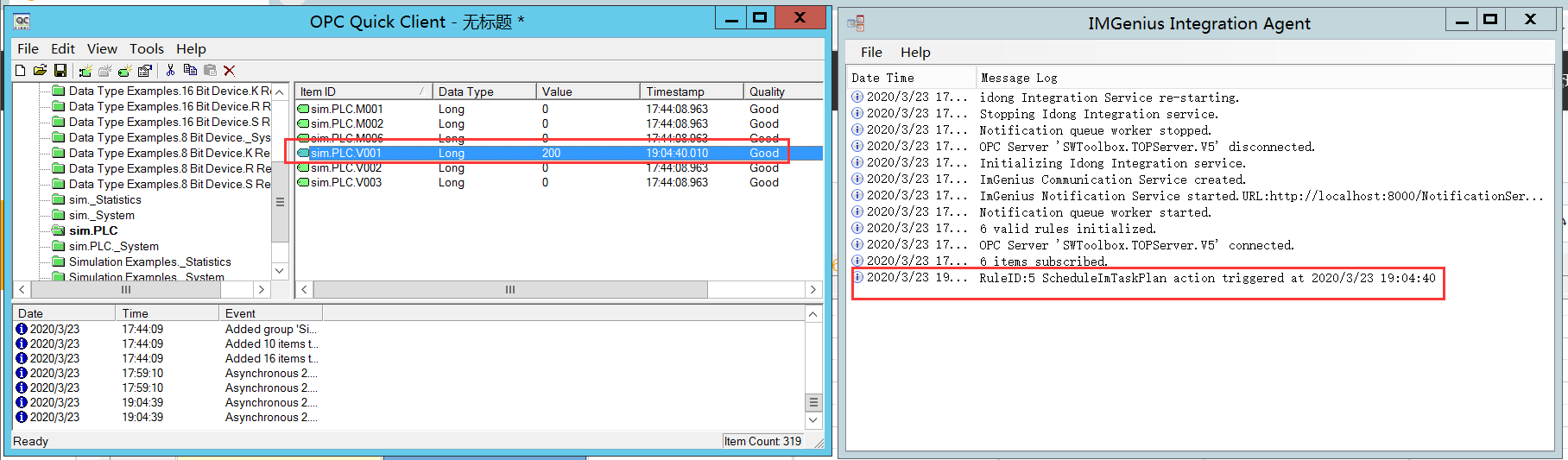Click the New Server Connection toolbar icon
This screenshot has width=1568, height=460.
pyautogui.click(x=85, y=71)
